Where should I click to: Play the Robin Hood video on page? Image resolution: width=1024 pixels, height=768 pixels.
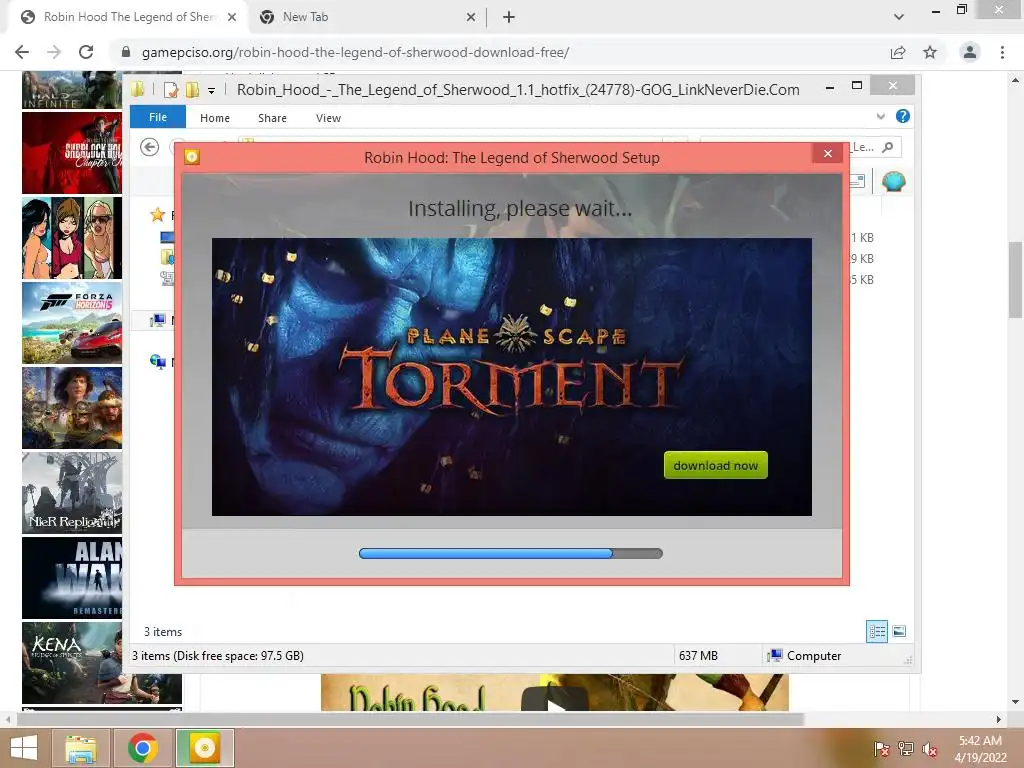tap(554, 701)
